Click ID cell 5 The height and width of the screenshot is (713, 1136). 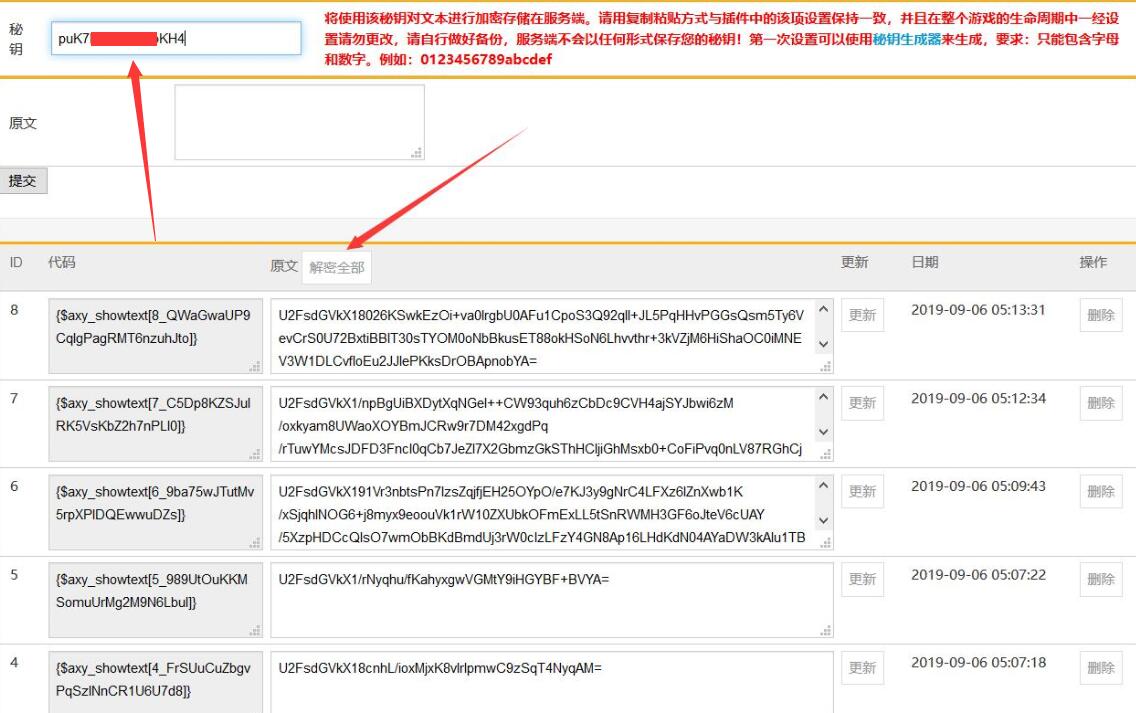[14, 575]
